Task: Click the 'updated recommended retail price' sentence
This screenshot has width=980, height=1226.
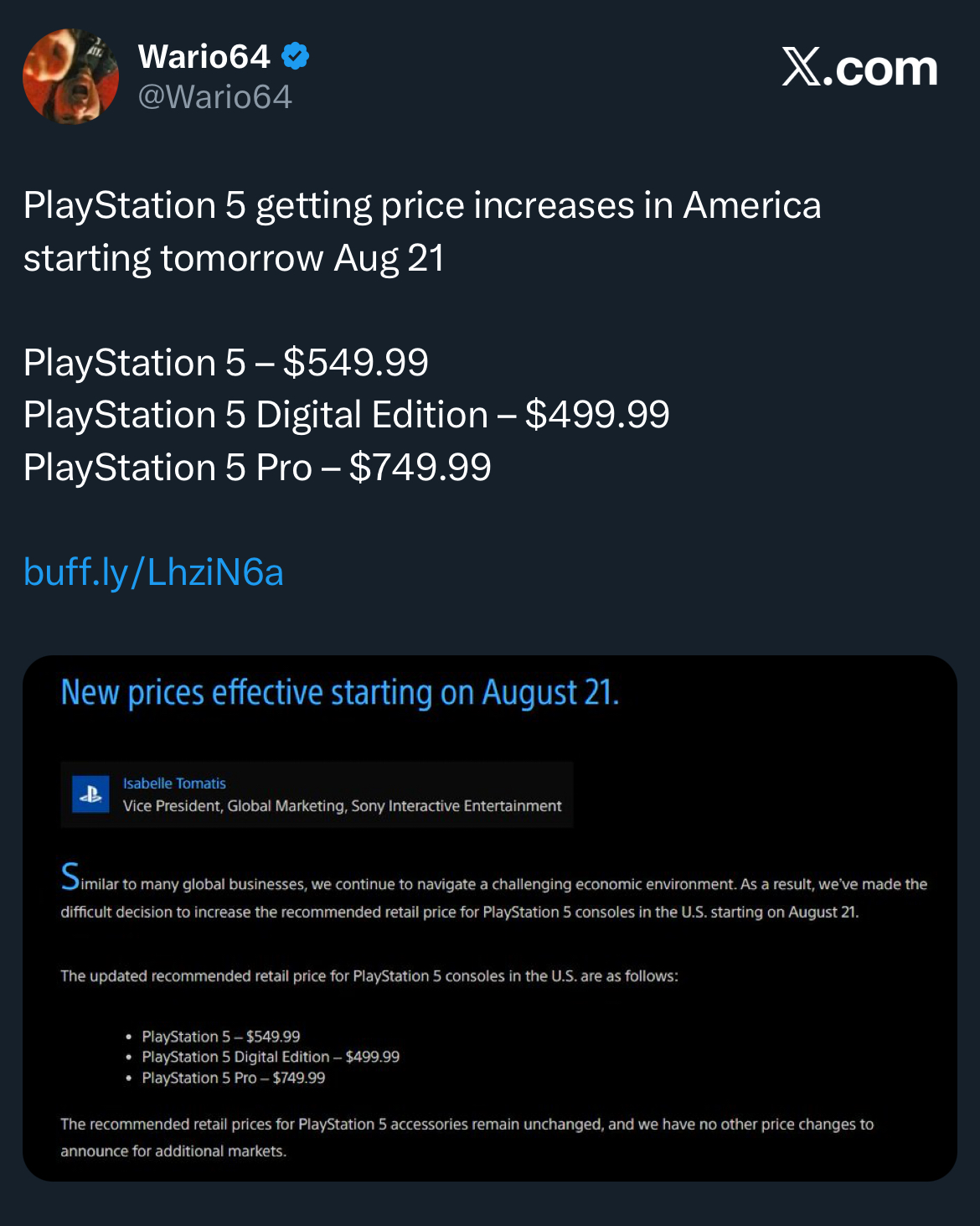Action: (x=369, y=976)
